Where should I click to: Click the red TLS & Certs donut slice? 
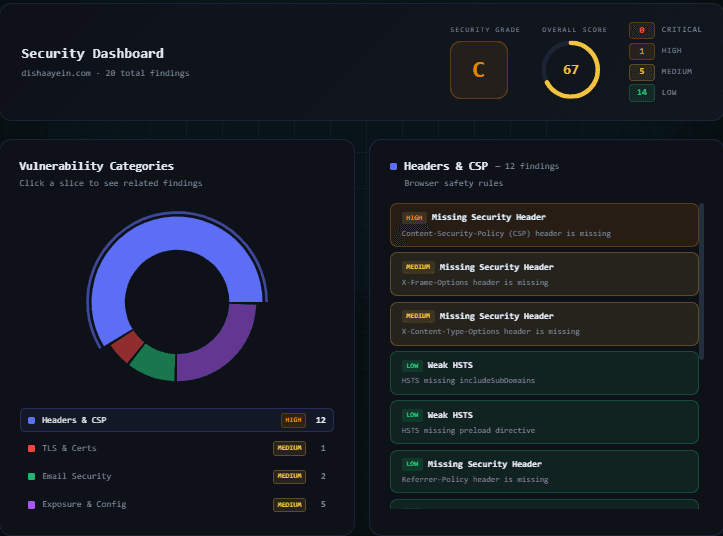(x=126, y=347)
